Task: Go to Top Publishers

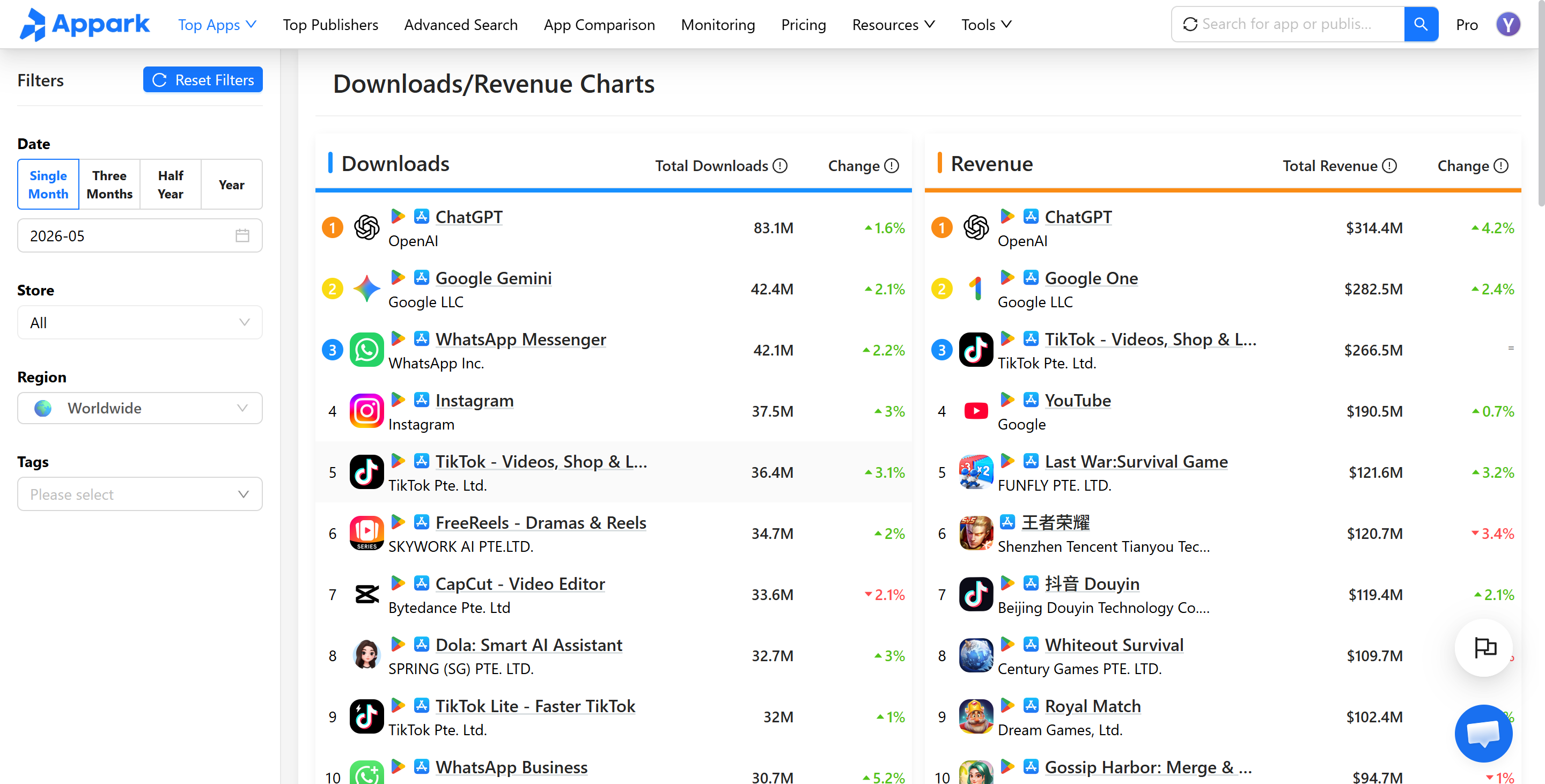Action: pos(330,25)
